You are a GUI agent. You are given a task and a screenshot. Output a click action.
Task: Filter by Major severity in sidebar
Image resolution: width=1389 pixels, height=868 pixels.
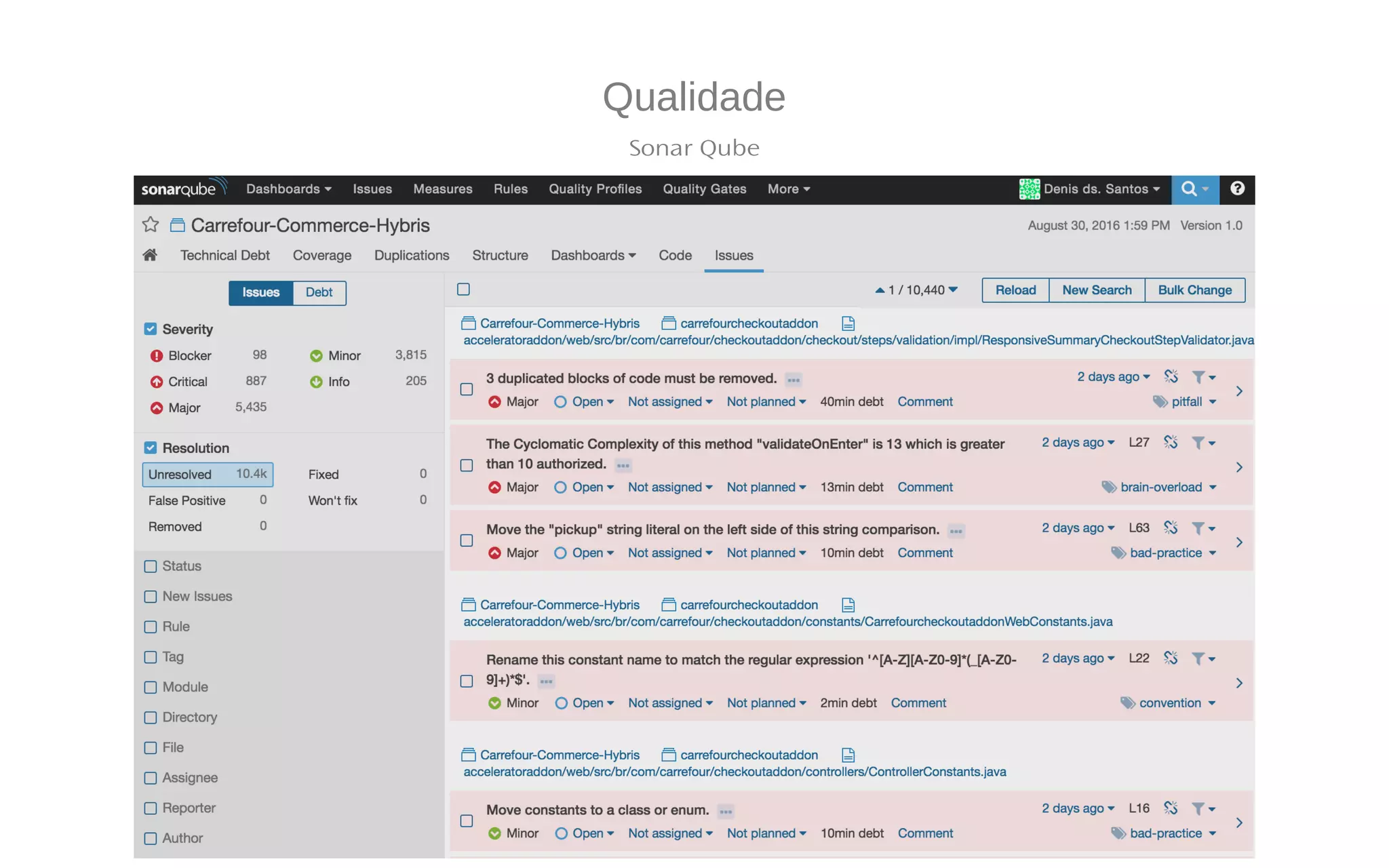(208, 408)
